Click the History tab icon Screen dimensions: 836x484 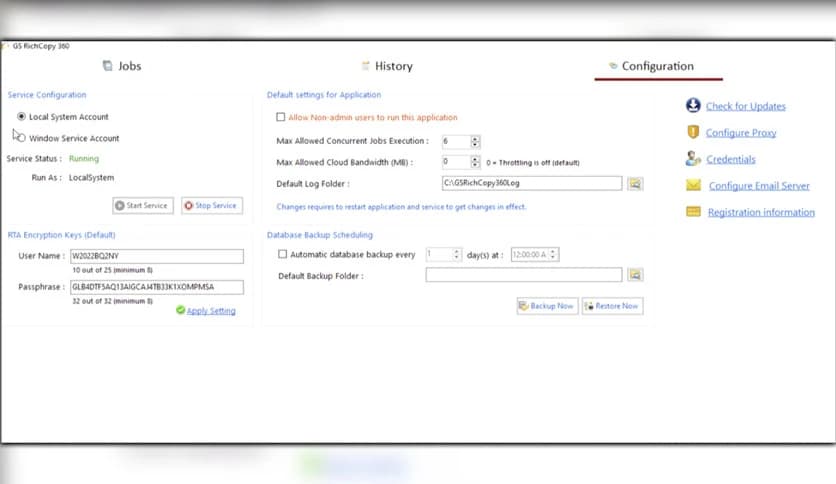[x=366, y=66]
